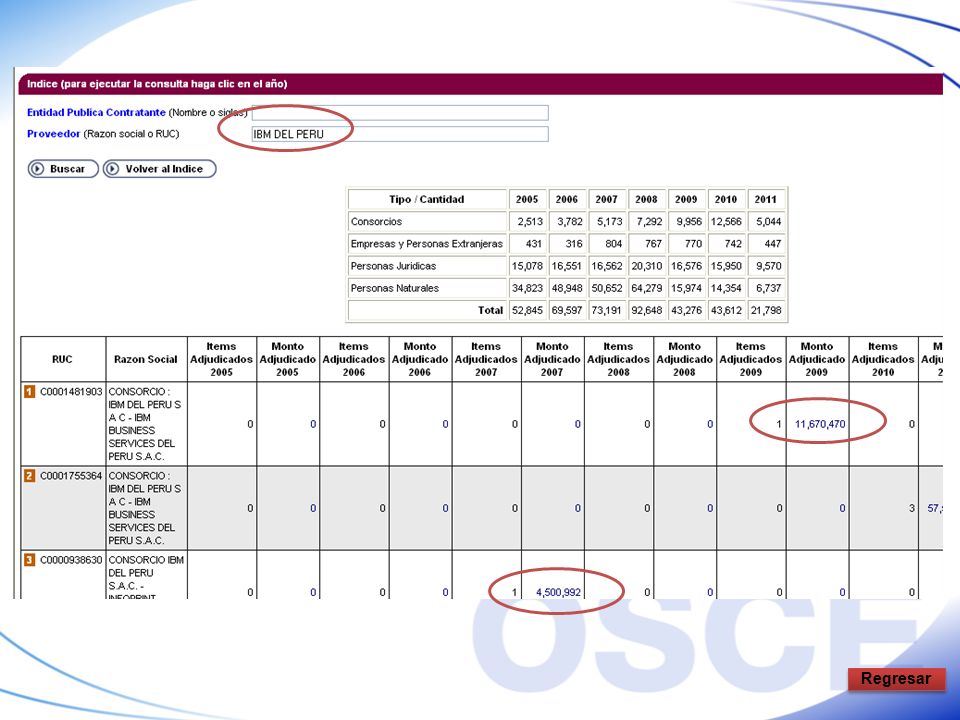Click the Empresas y Personas Extranjeras row label
The height and width of the screenshot is (720, 960).
click(x=426, y=244)
